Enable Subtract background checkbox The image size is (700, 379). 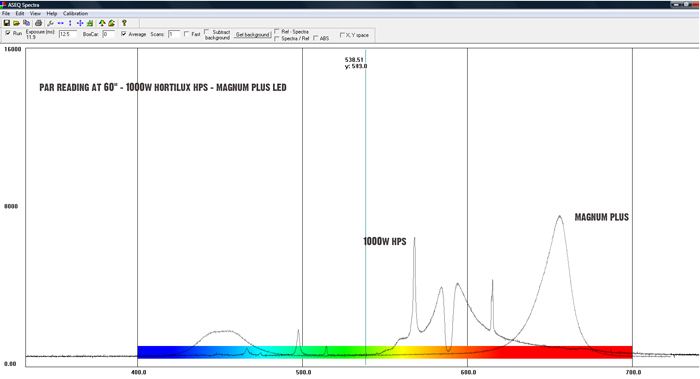coord(206,32)
